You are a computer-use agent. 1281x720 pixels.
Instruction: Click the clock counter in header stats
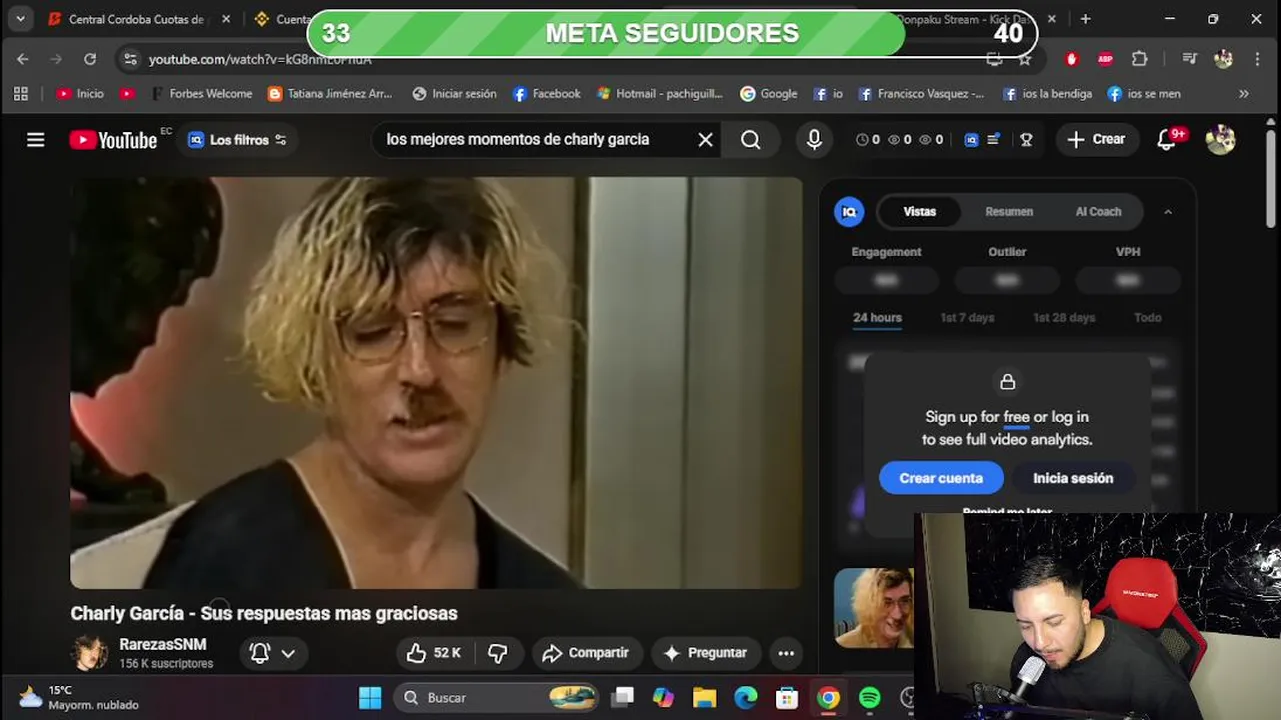pyautogui.click(x=868, y=140)
